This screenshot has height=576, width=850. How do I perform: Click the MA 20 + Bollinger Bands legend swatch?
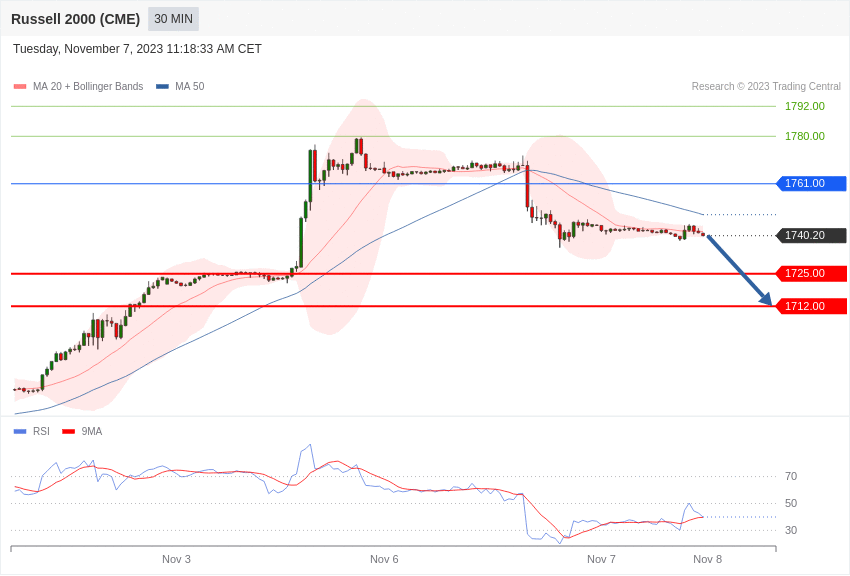20,86
